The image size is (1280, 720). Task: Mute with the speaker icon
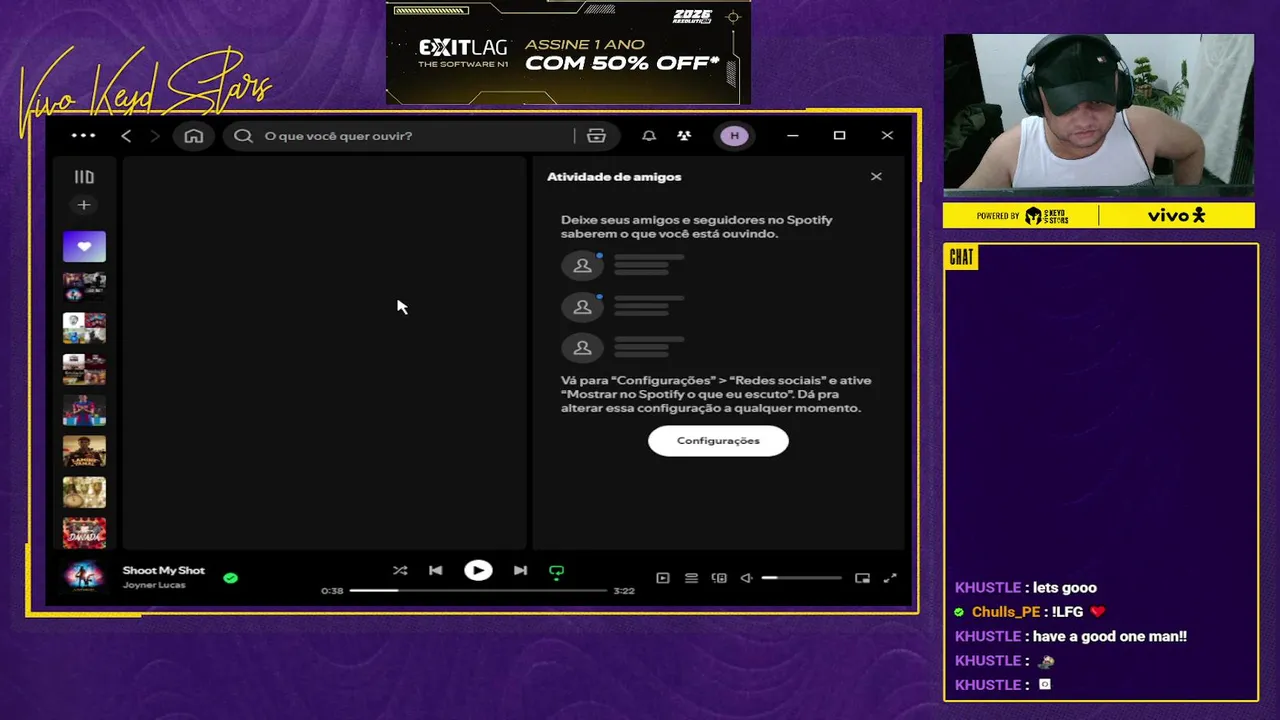point(746,578)
